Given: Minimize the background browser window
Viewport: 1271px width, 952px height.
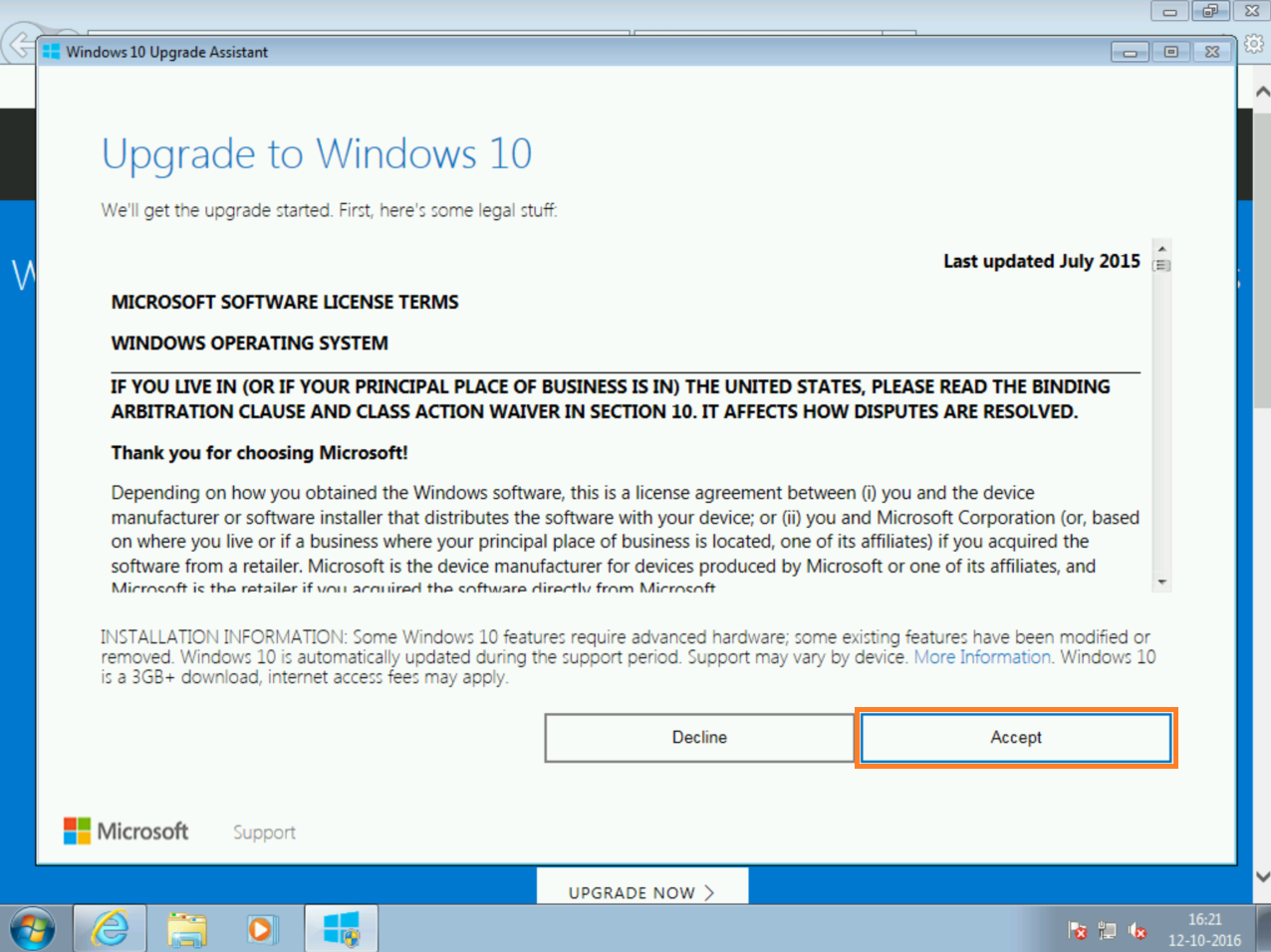Looking at the screenshot, I should click(1169, 11).
